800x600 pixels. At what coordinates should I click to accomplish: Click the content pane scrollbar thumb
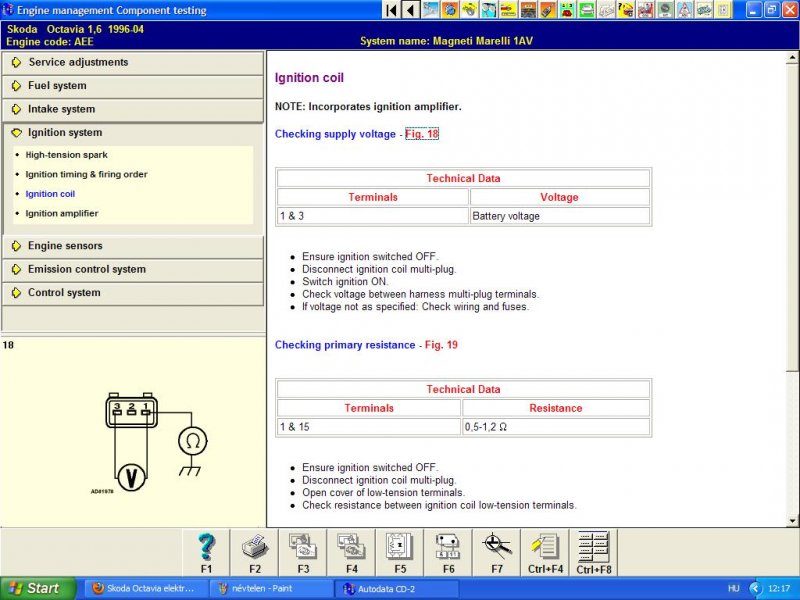pos(792,217)
